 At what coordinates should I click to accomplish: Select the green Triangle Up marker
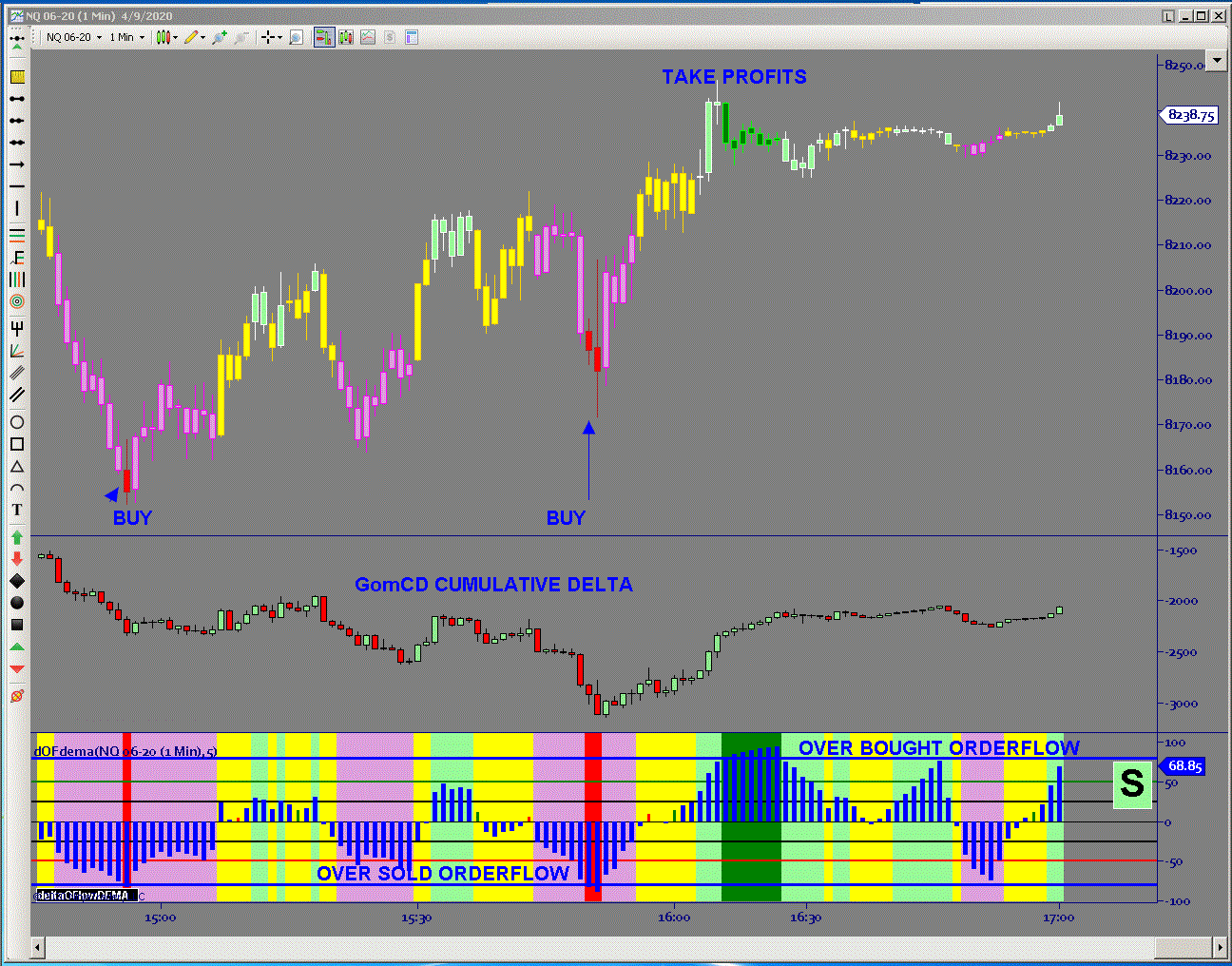[17, 647]
